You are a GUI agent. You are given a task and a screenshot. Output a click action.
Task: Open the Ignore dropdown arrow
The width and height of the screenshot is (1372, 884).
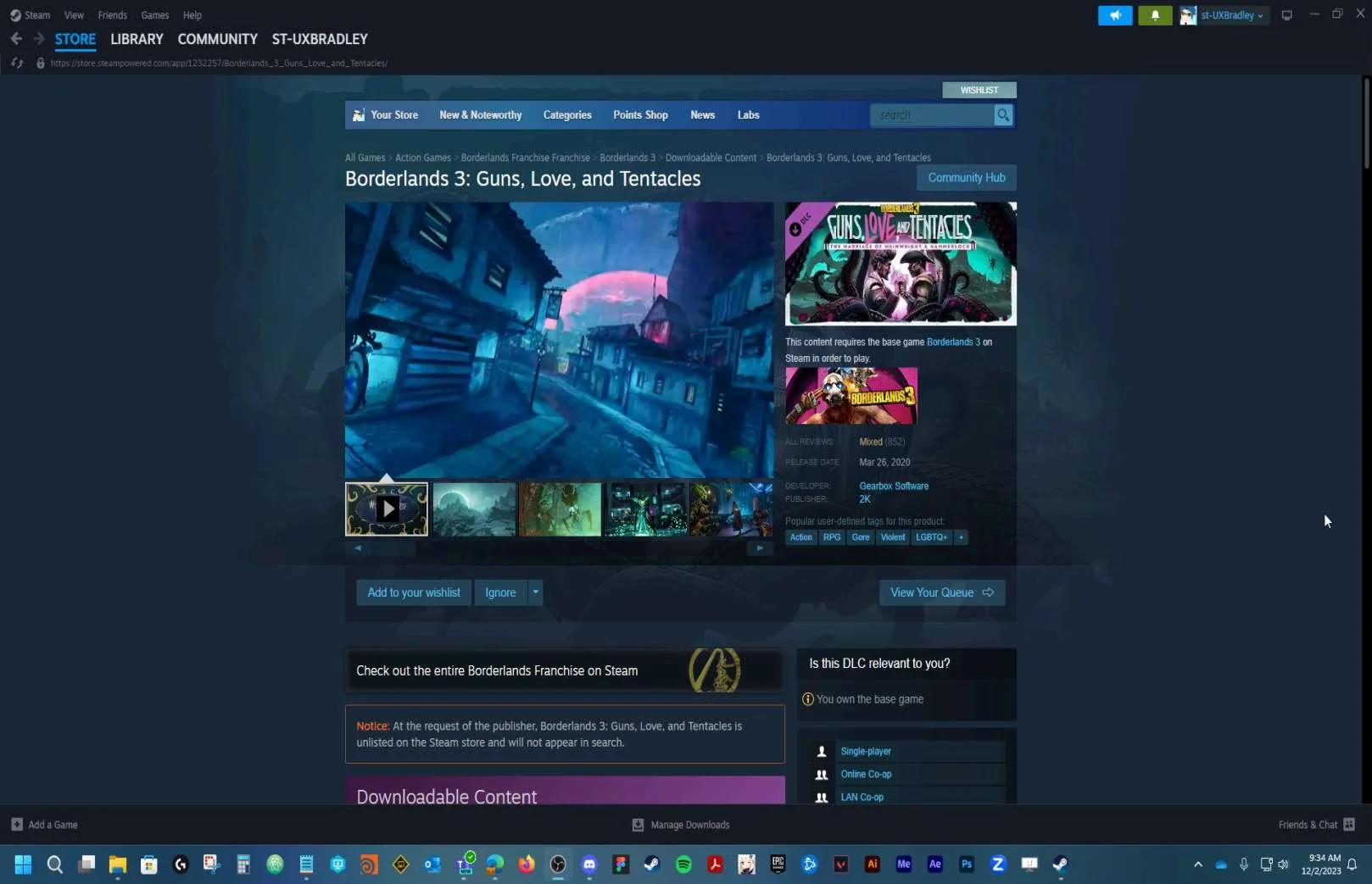coord(535,592)
